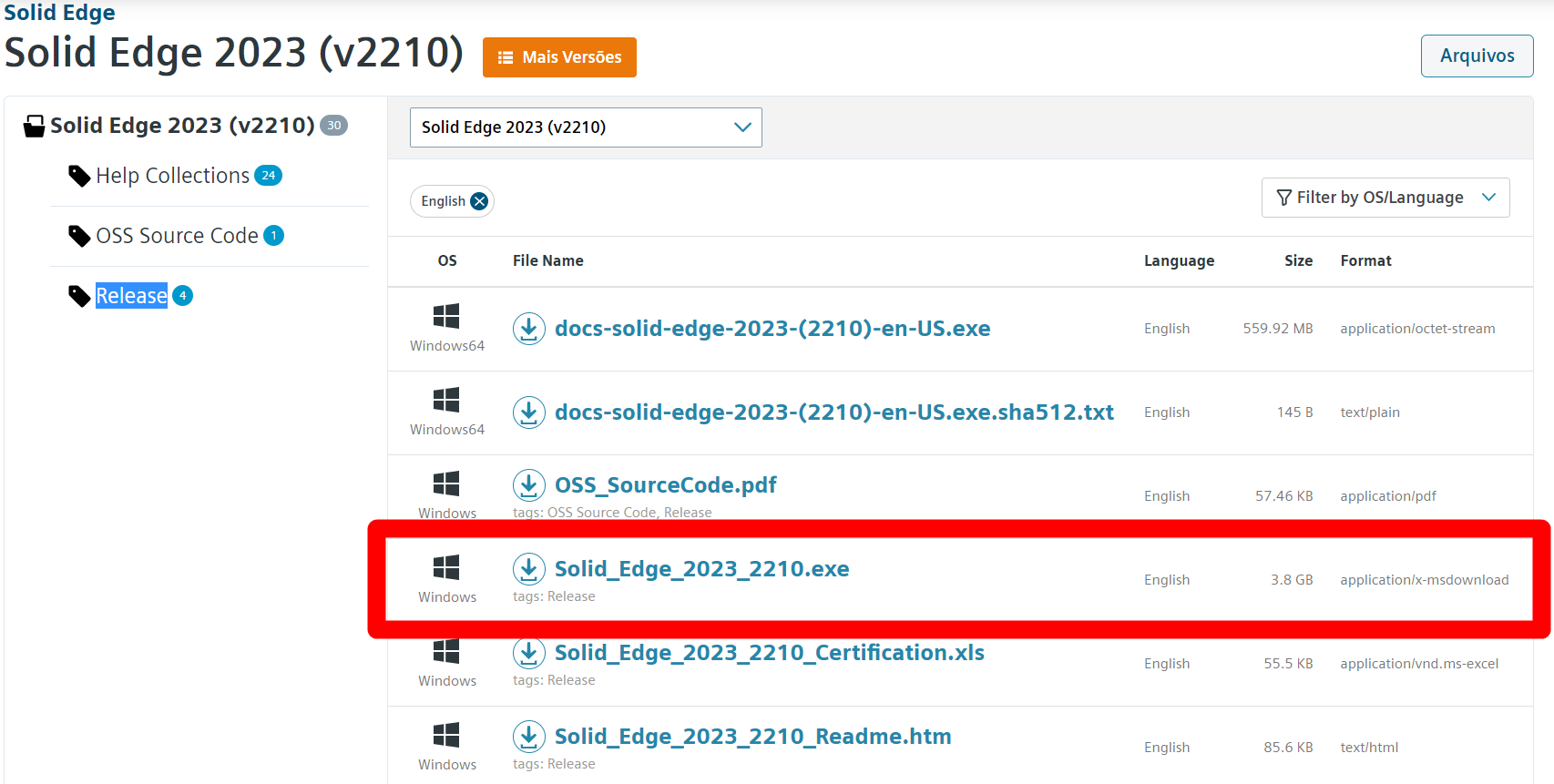Screen dimensions: 1554x784
Task: Click the 1 count badge beside OSS Source Code
Action: point(273,236)
